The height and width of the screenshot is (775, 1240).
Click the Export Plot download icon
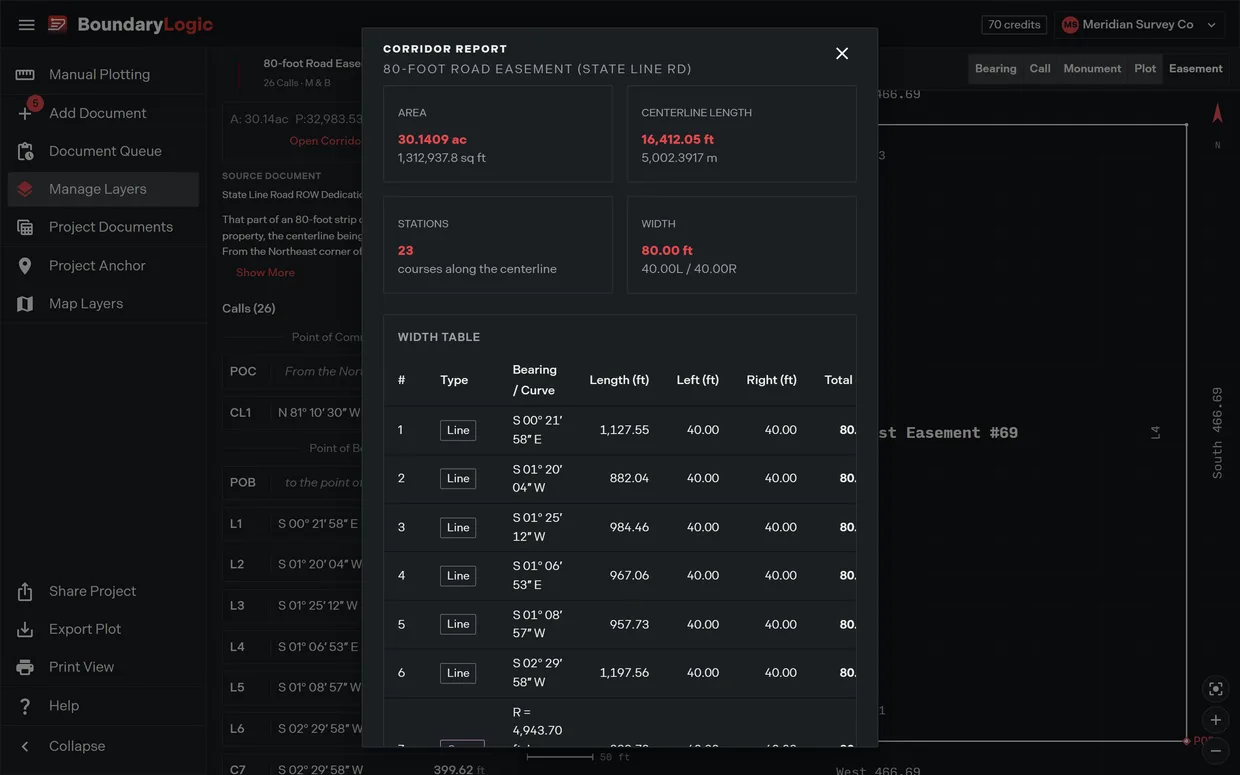(25, 630)
